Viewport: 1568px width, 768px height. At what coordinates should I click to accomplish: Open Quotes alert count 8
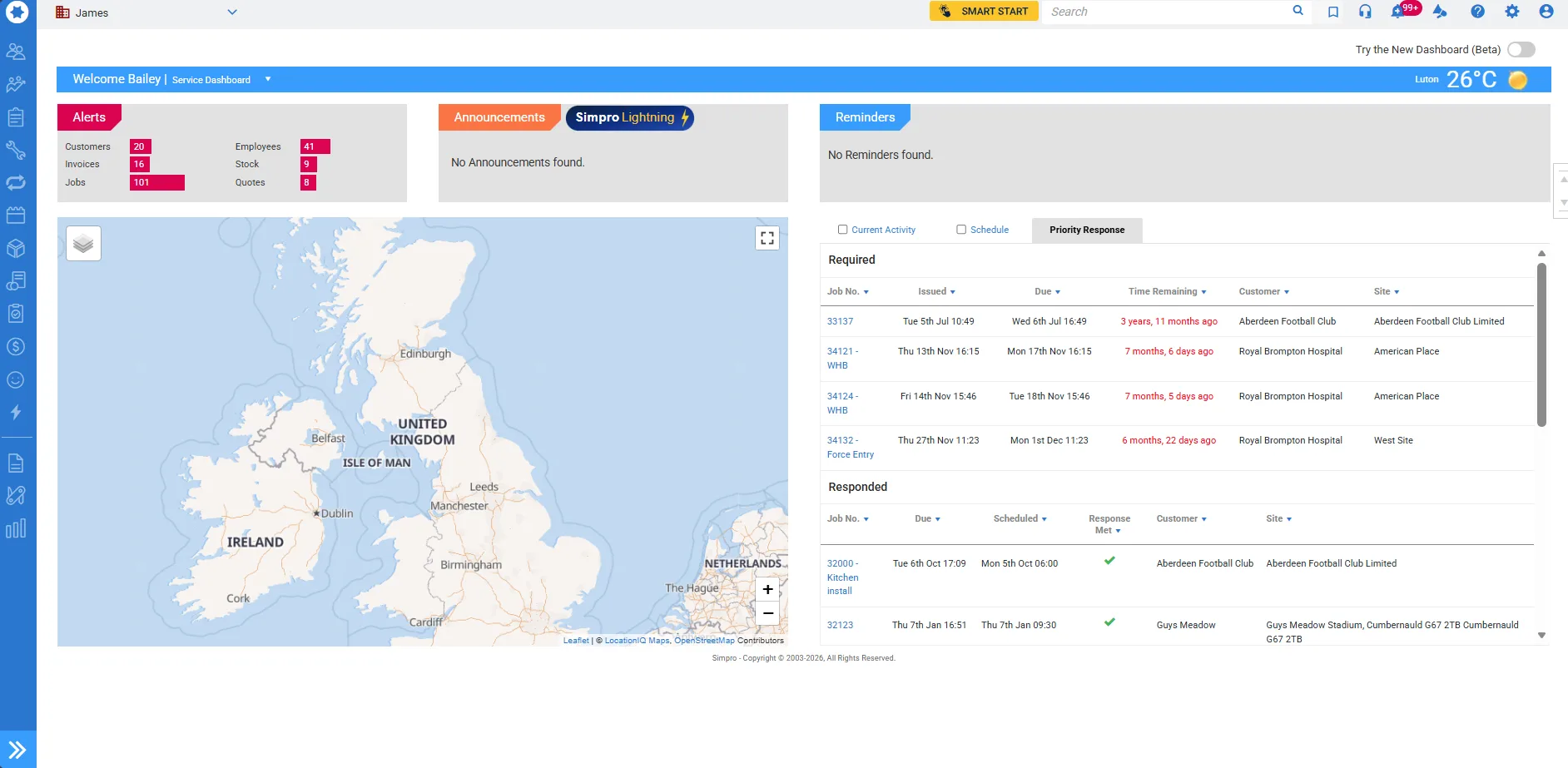point(308,182)
